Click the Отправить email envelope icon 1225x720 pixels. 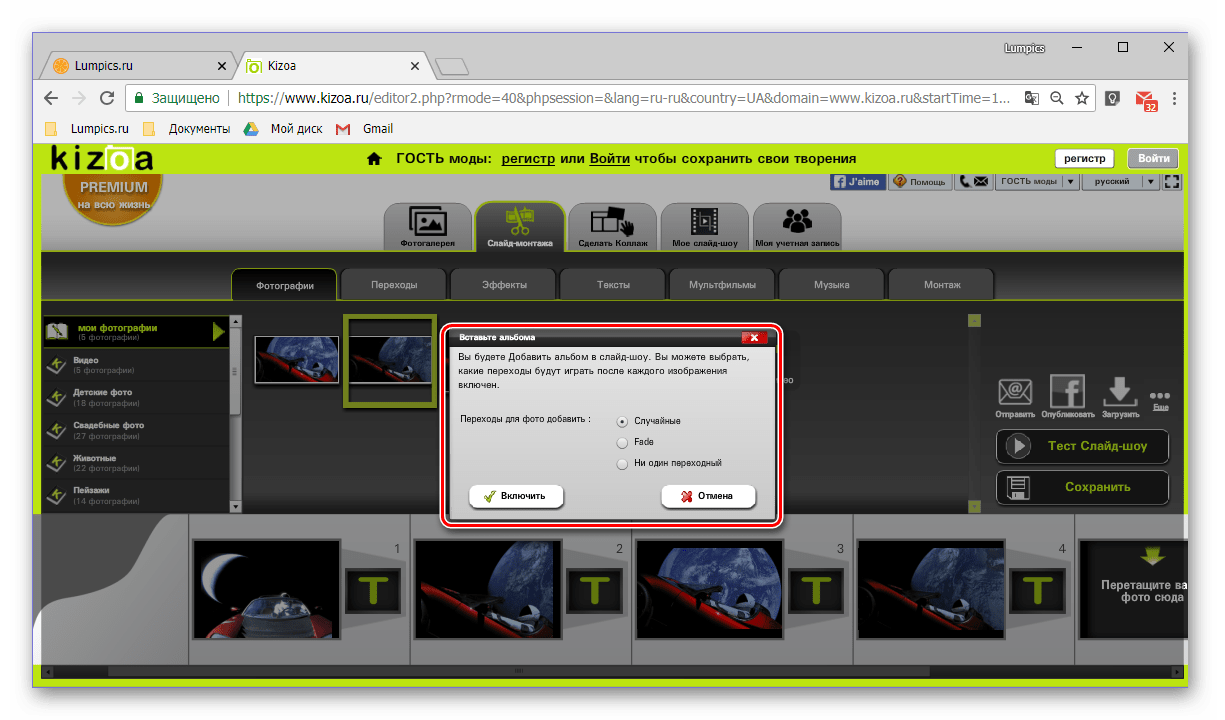[x=1015, y=391]
